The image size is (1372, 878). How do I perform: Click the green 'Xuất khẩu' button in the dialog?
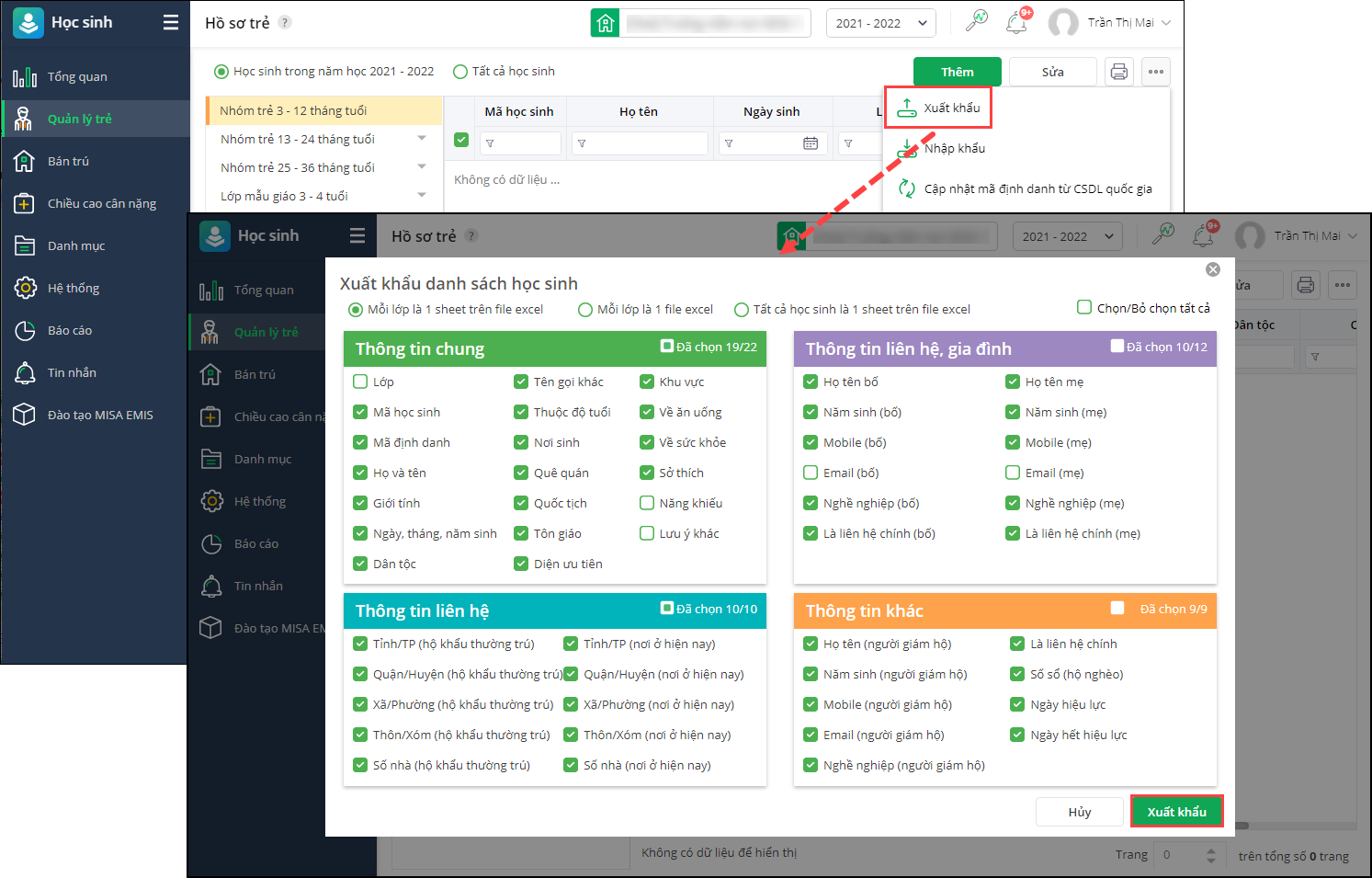point(1177,812)
